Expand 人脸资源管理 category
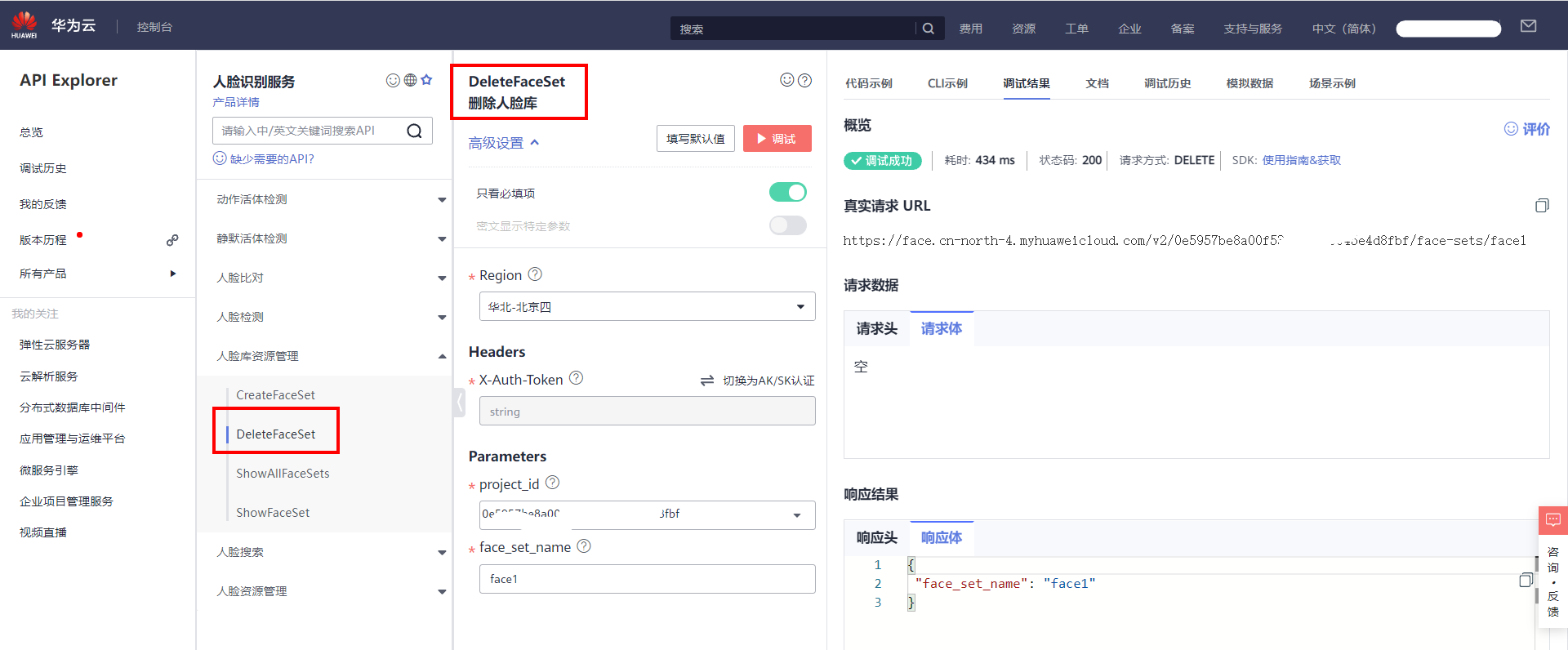This screenshot has height=650, width=1568. pos(442,592)
